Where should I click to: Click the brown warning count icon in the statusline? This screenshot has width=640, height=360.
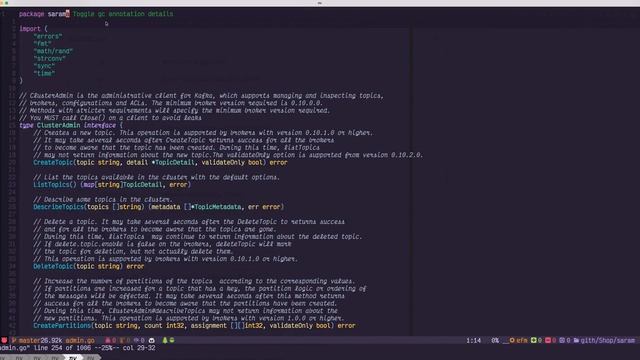tap(122, 340)
